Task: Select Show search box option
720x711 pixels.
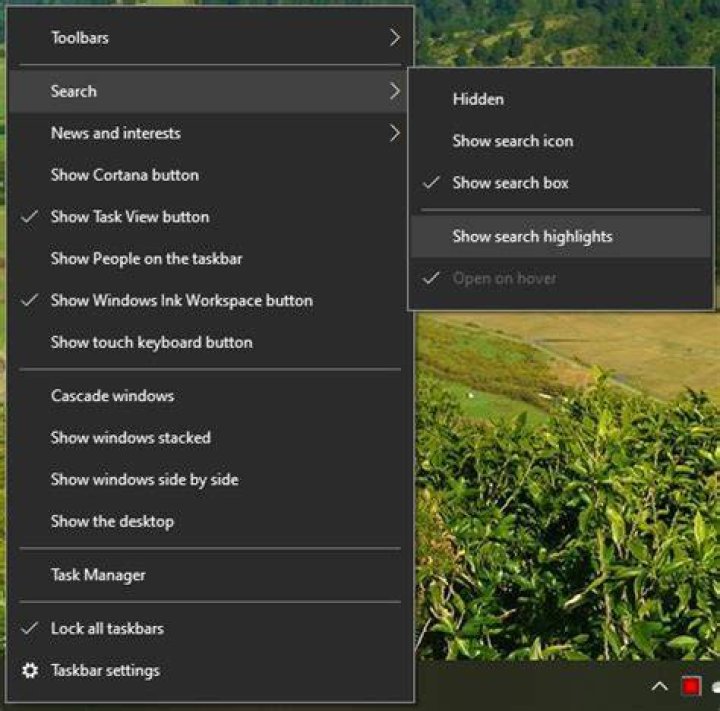Action: 561,183
